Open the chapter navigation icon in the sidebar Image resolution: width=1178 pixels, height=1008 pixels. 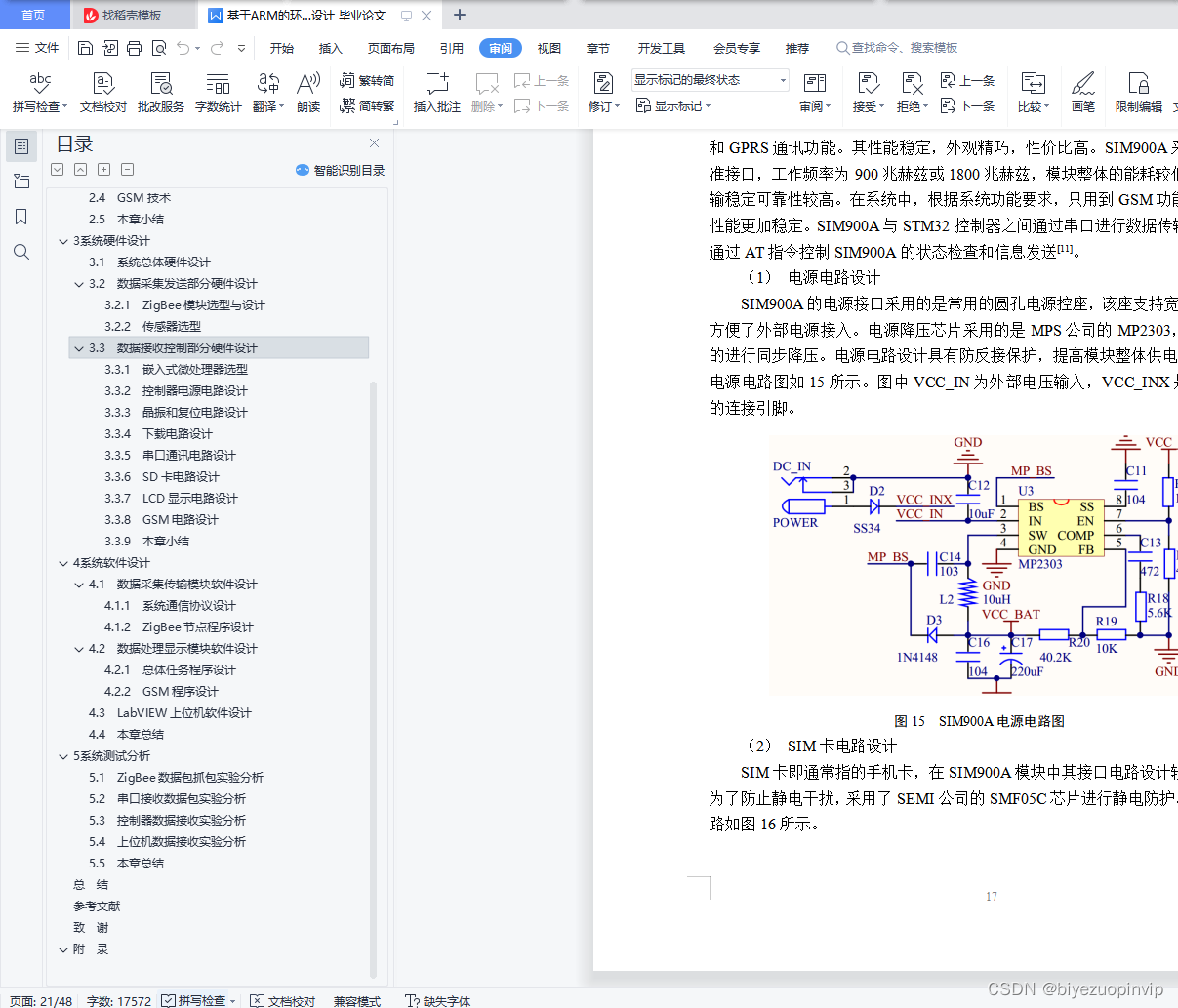tap(21, 181)
